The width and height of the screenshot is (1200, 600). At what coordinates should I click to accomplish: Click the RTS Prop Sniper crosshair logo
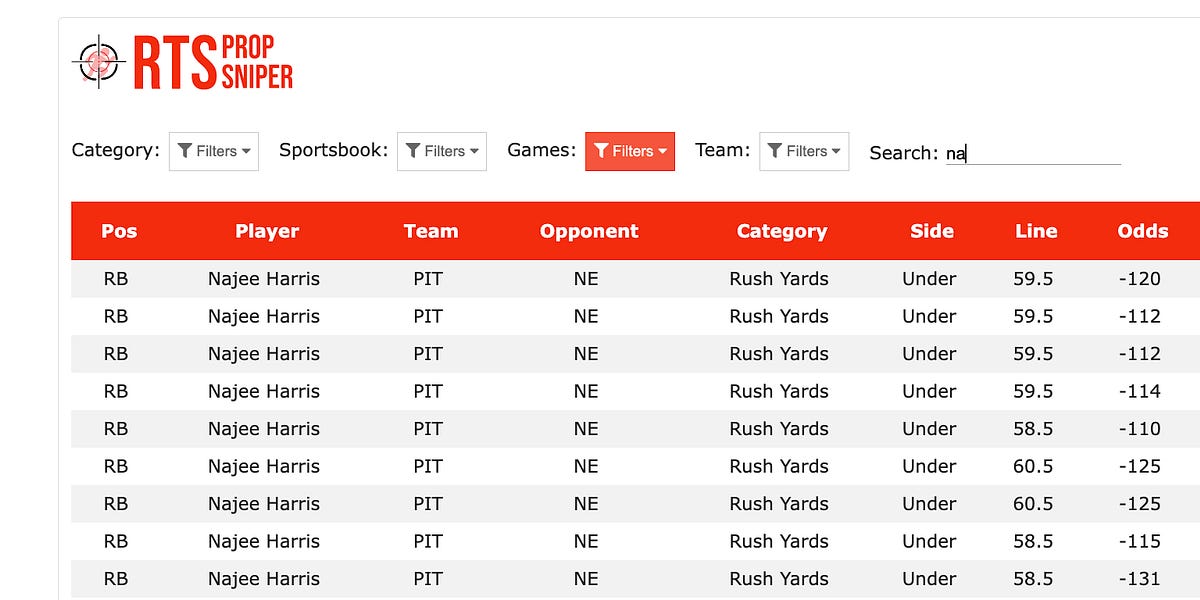point(98,62)
